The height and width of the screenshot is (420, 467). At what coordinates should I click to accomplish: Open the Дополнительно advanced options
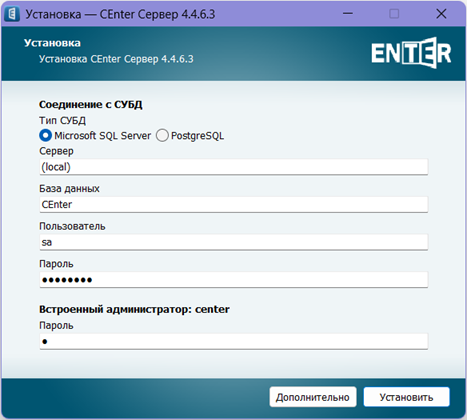(x=313, y=397)
